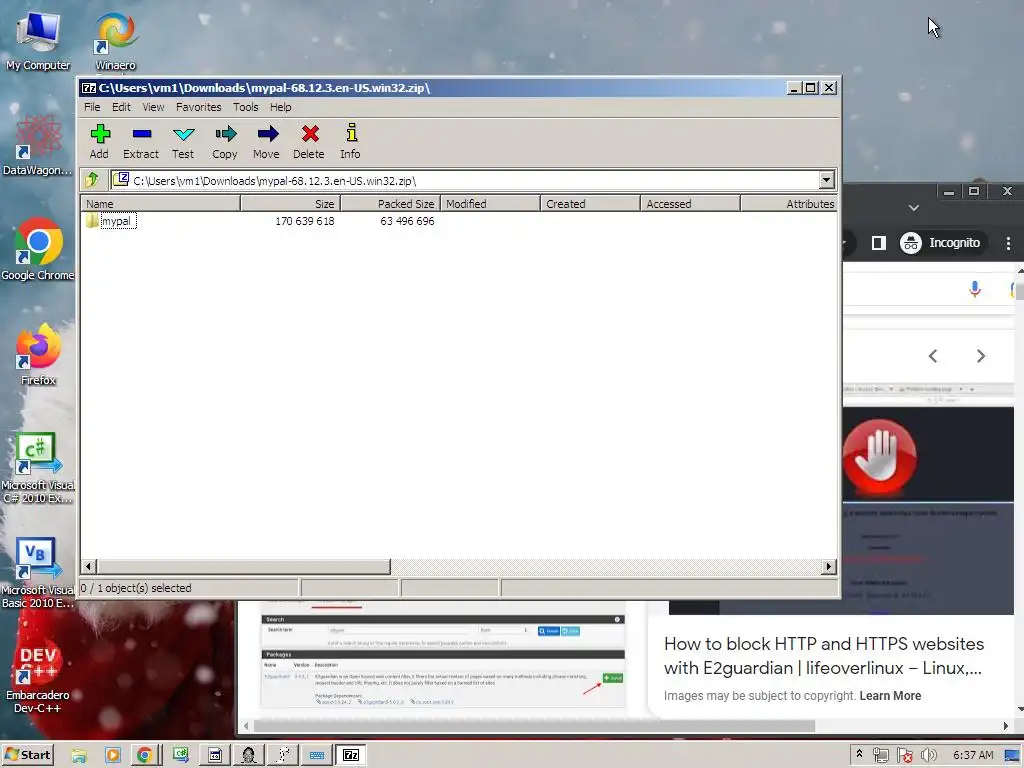Click the Move toolbar icon
The width and height of the screenshot is (1024, 768).
(x=266, y=141)
